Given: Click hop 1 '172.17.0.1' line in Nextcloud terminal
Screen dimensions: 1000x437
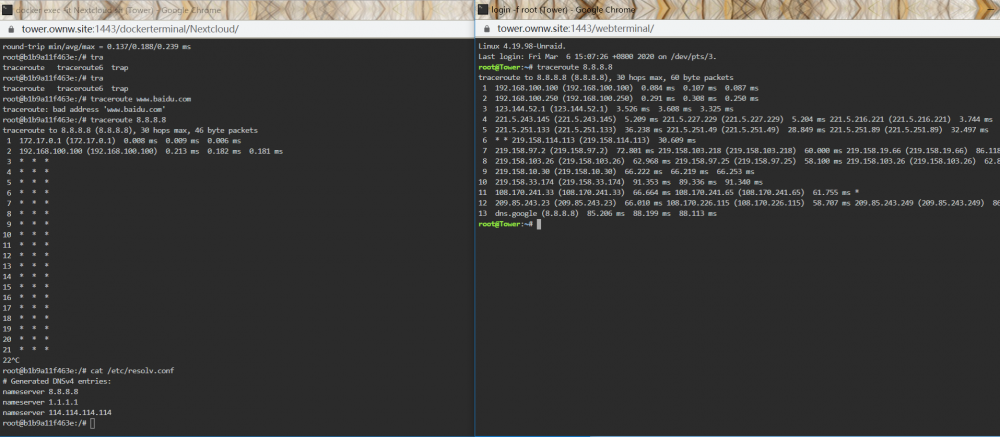Looking at the screenshot, I should (x=122, y=140).
